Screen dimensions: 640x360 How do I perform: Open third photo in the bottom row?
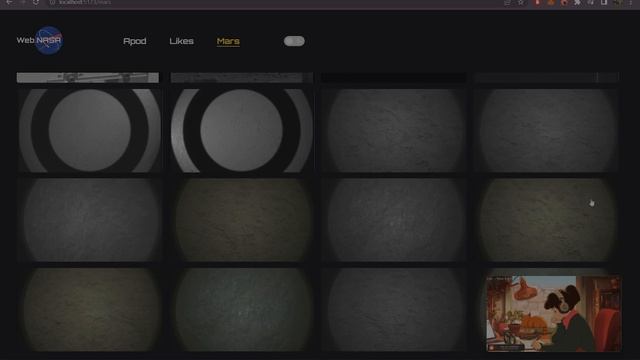point(394,309)
